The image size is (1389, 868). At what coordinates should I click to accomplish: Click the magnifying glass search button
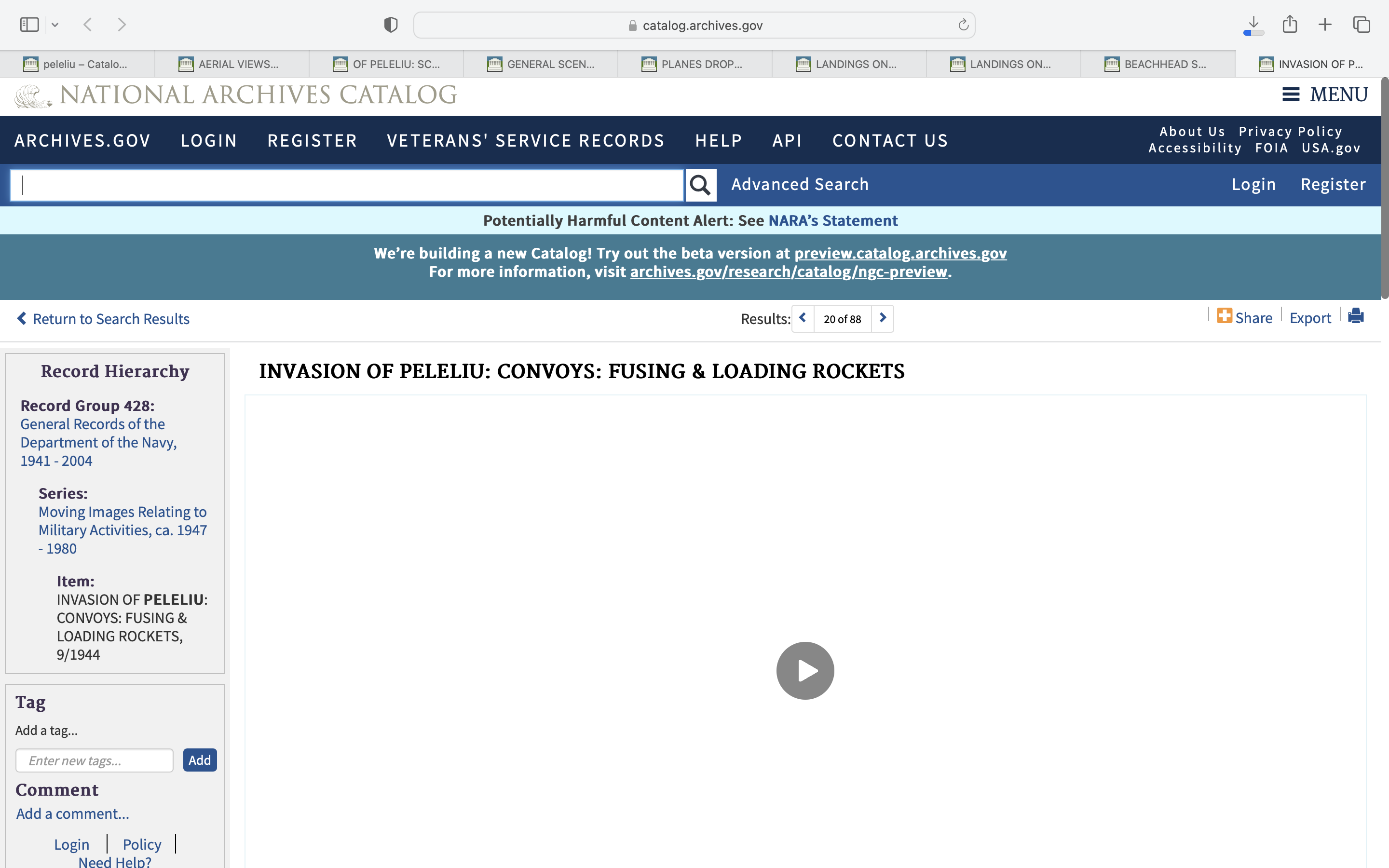700,185
